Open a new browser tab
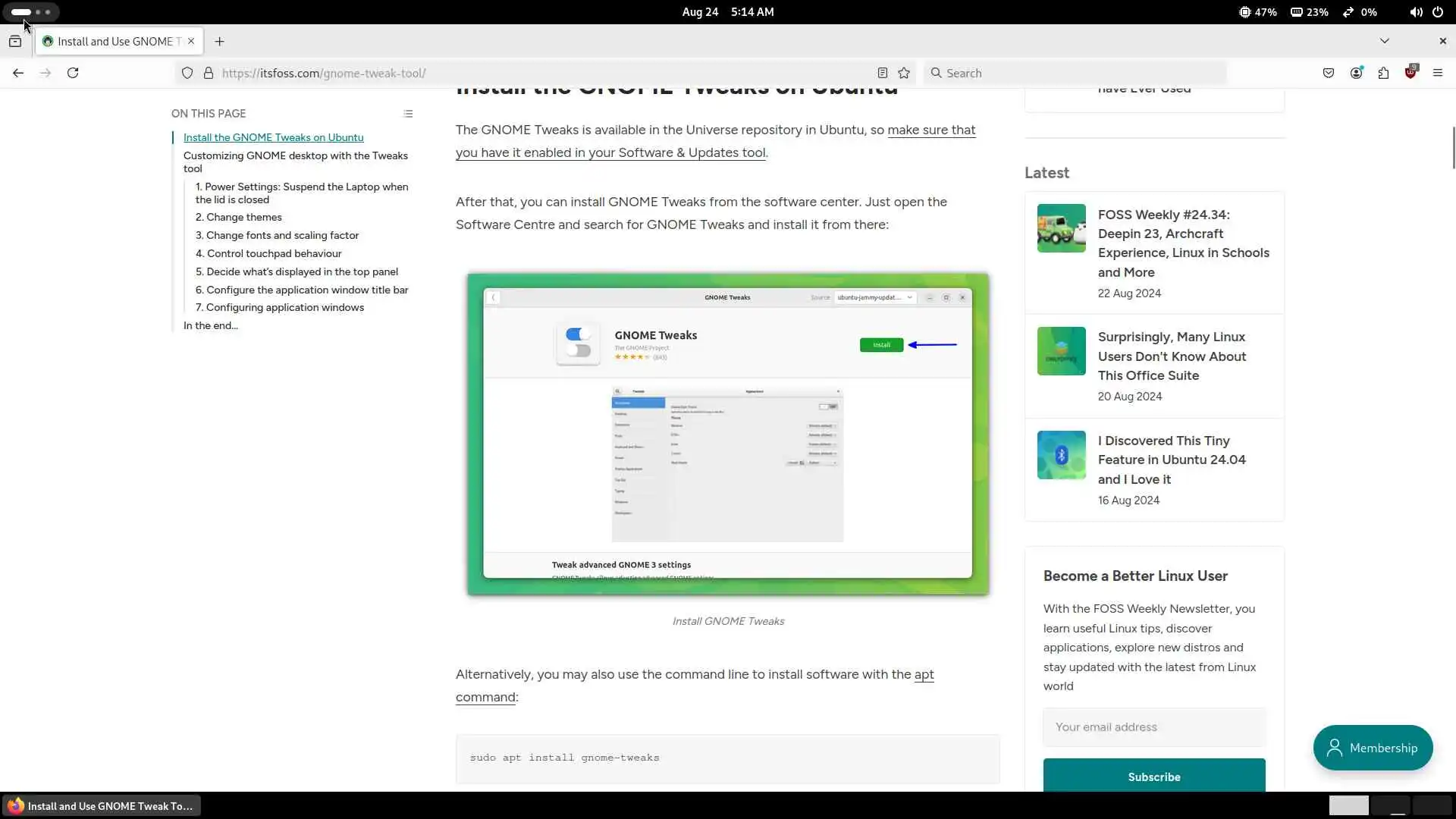Image resolution: width=1456 pixels, height=819 pixels. pos(219,41)
